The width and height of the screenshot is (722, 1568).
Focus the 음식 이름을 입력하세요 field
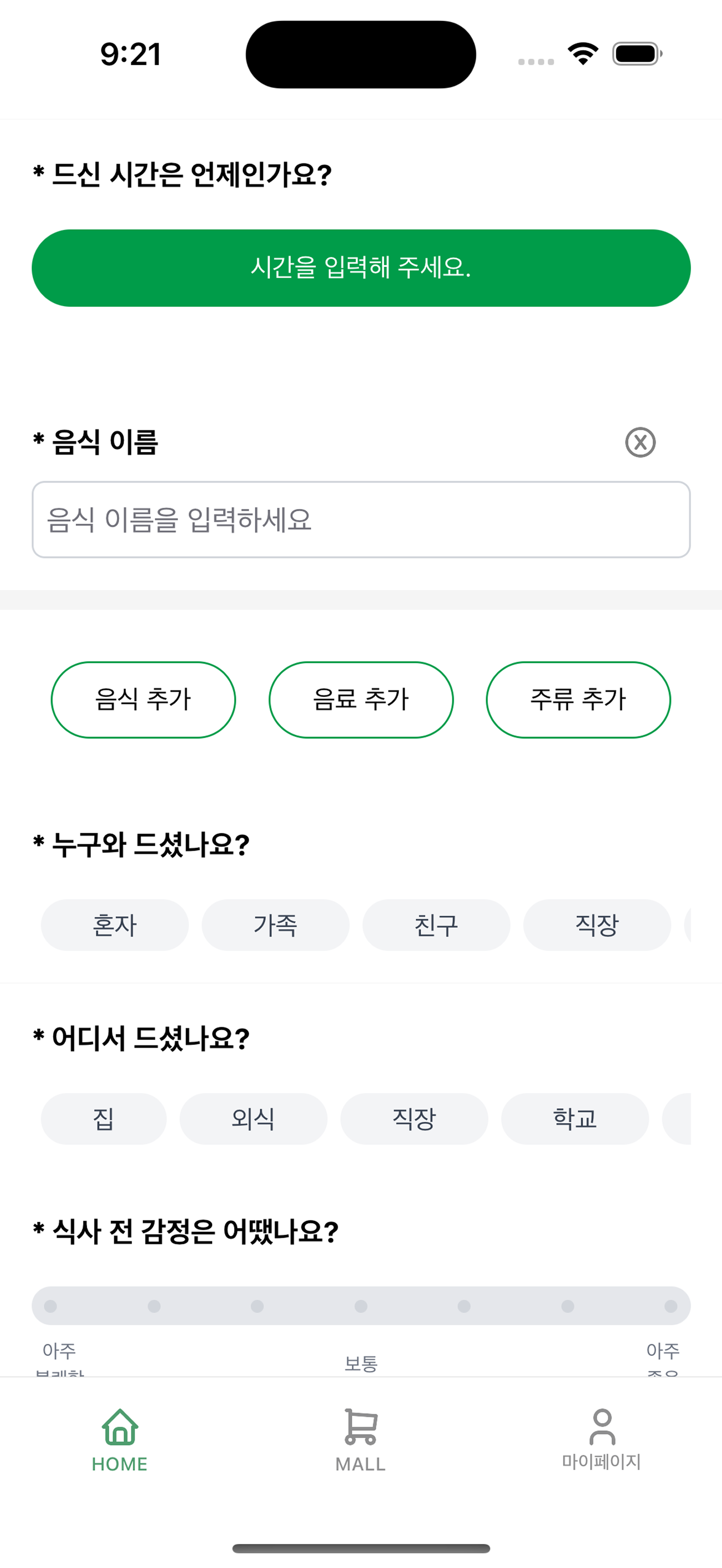pos(361,520)
